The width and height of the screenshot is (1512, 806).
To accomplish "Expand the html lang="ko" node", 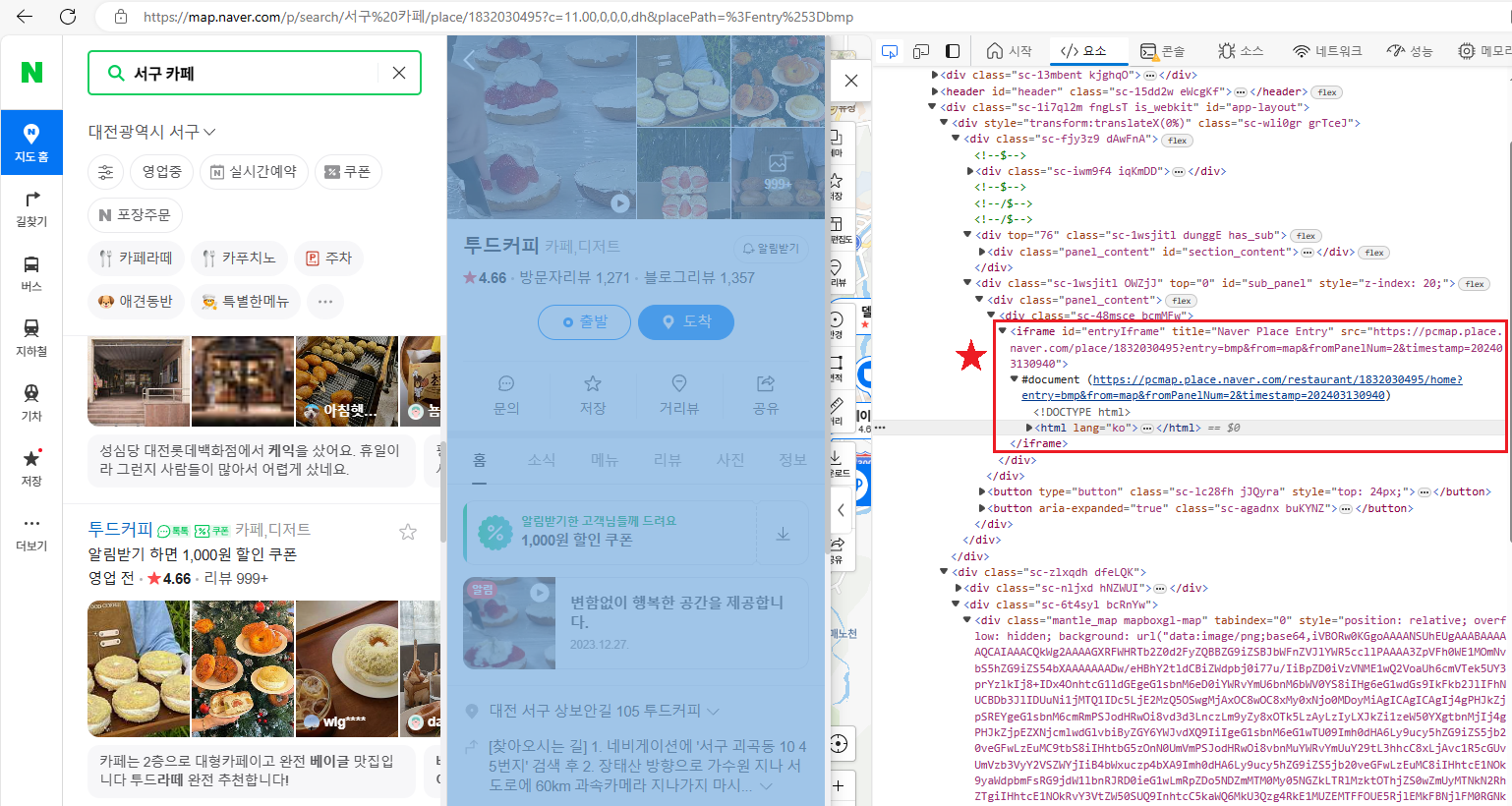I will [x=1029, y=428].
